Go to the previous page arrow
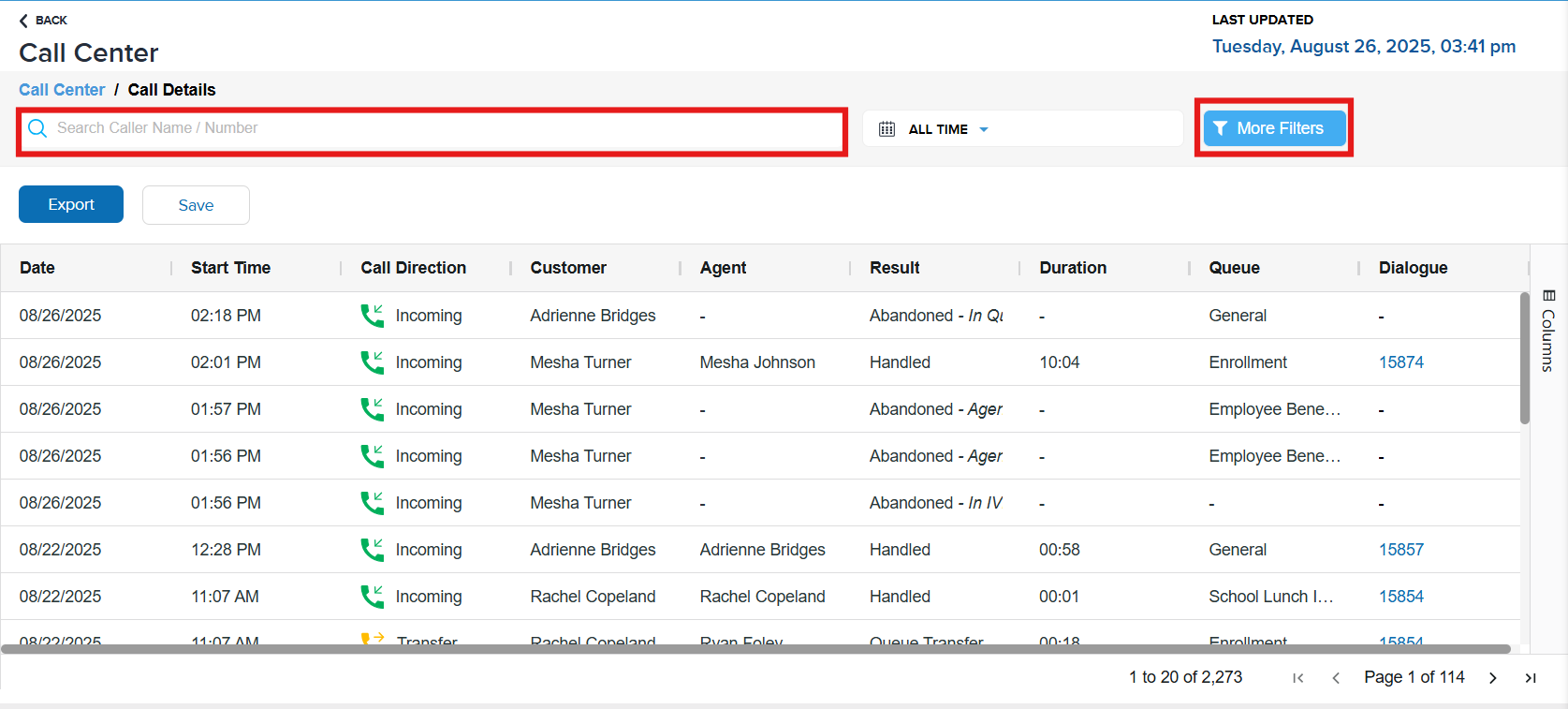 coord(1336,678)
